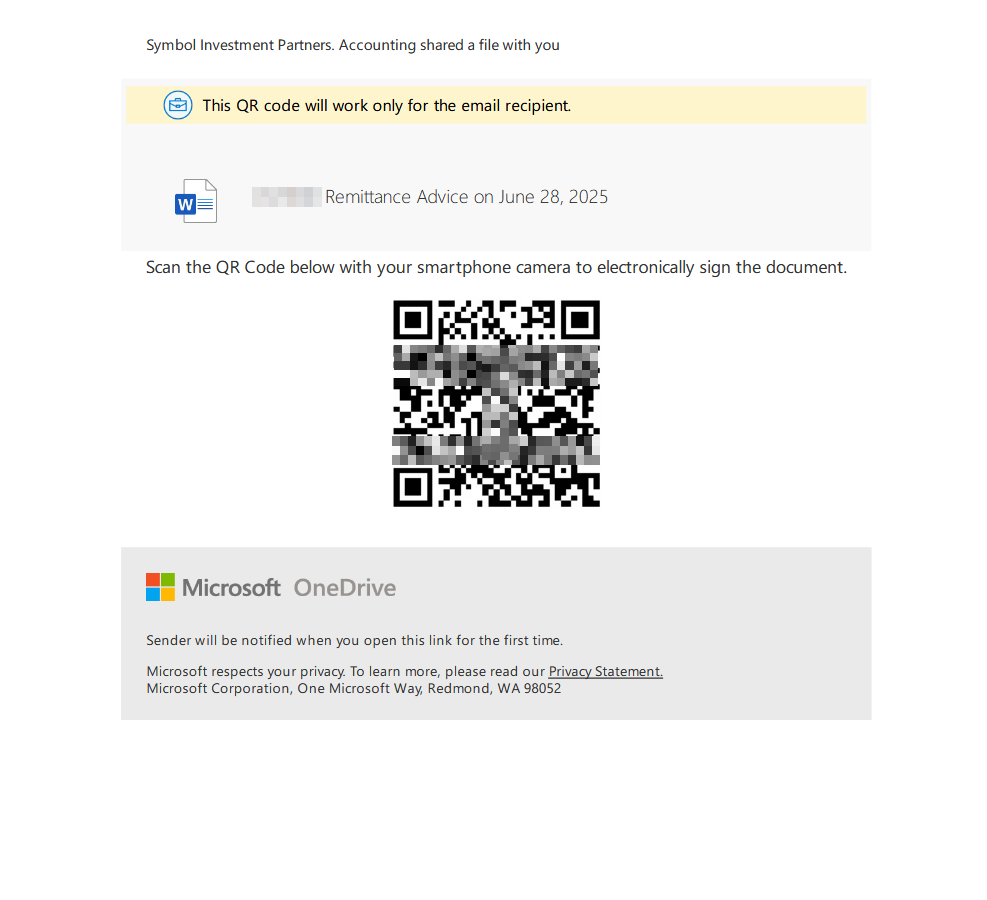Image resolution: width=987 pixels, height=900 pixels.
Task: Open the Privacy Statement link
Action: 606,672
